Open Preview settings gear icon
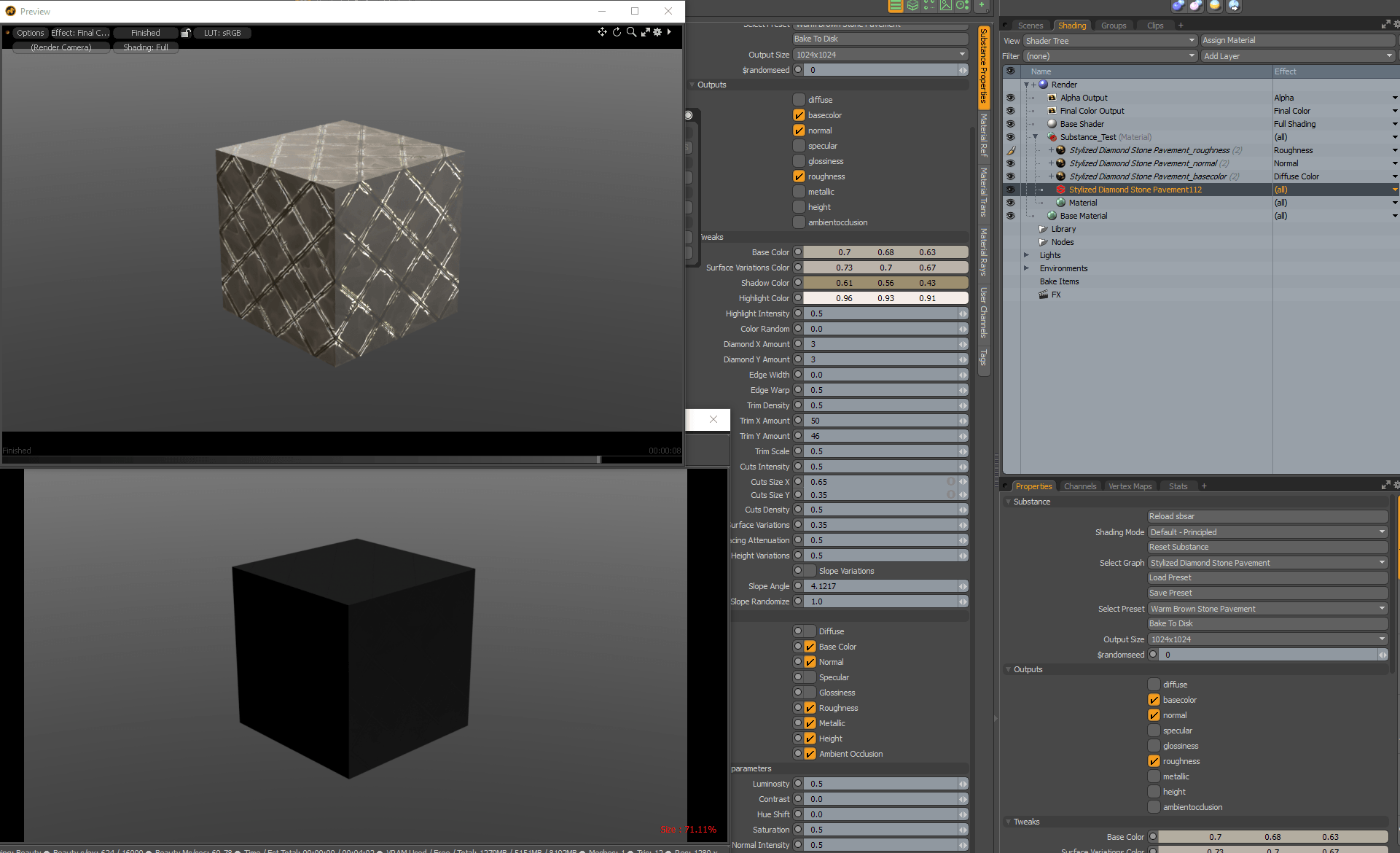 point(657,32)
